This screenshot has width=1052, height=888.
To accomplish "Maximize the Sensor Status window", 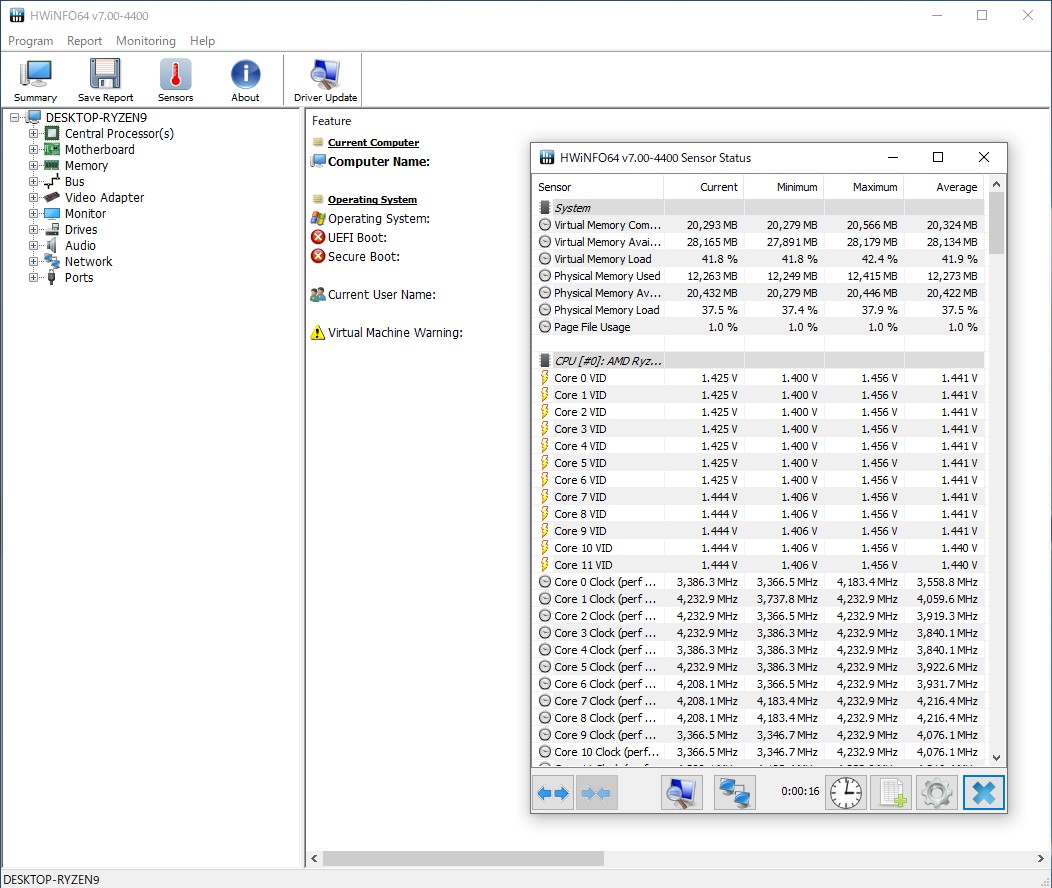I will click(x=938, y=157).
